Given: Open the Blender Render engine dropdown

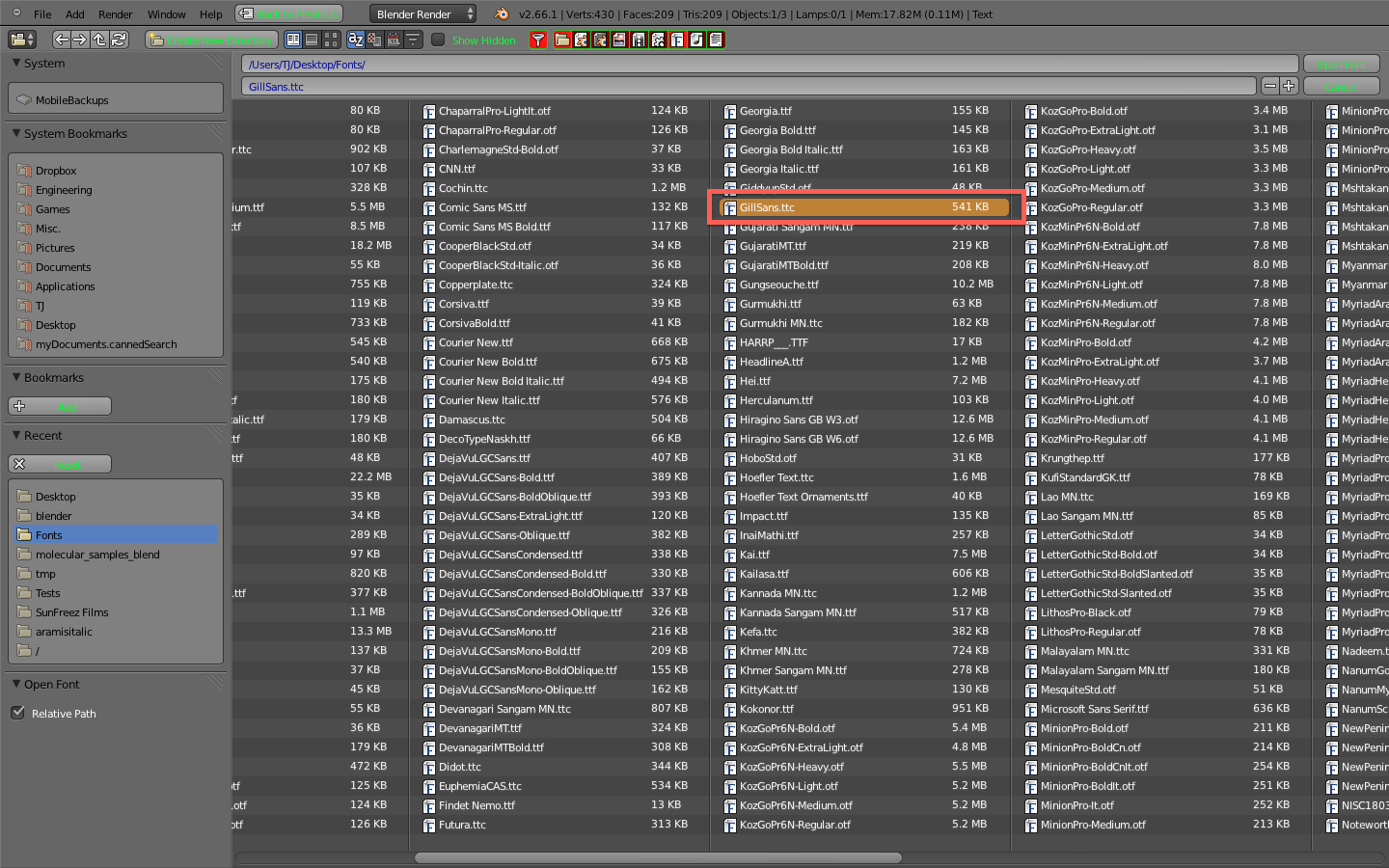Looking at the screenshot, I should [x=423, y=14].
